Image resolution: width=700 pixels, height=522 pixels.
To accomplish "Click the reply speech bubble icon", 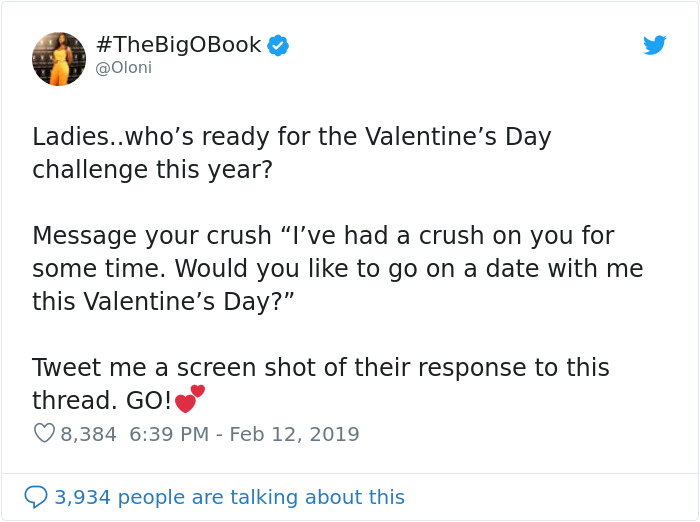I will click(36, 497).
